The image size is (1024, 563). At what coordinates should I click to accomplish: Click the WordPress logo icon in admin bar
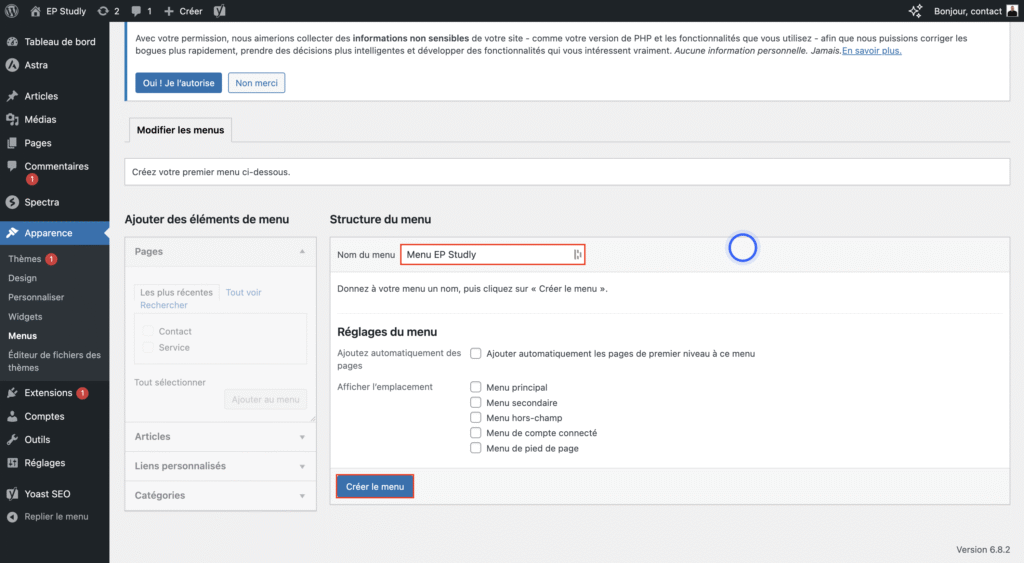[x=13, y=11]
